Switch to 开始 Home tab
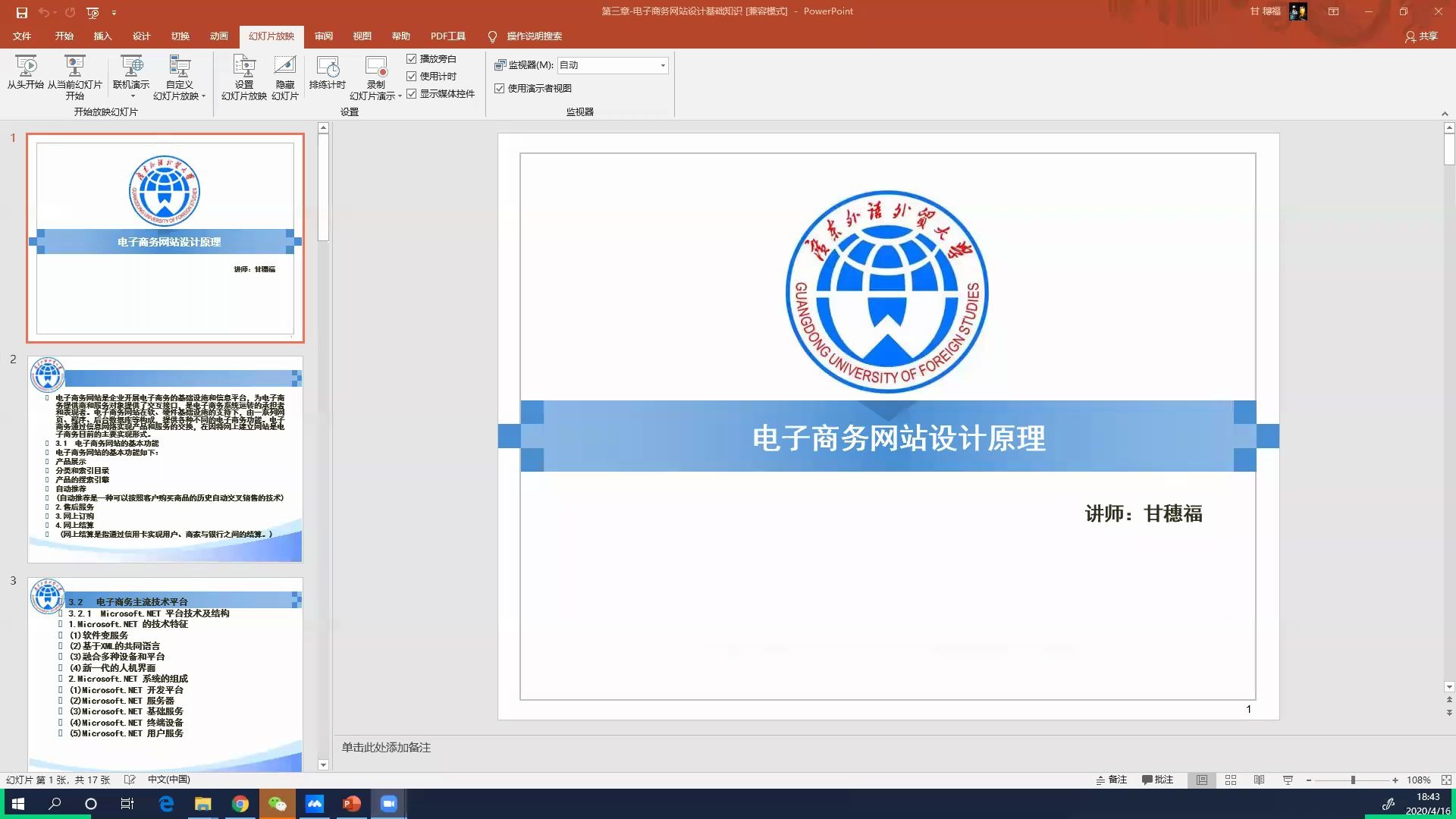This screenshot has width=1456, height=819. tap(64, 36)
